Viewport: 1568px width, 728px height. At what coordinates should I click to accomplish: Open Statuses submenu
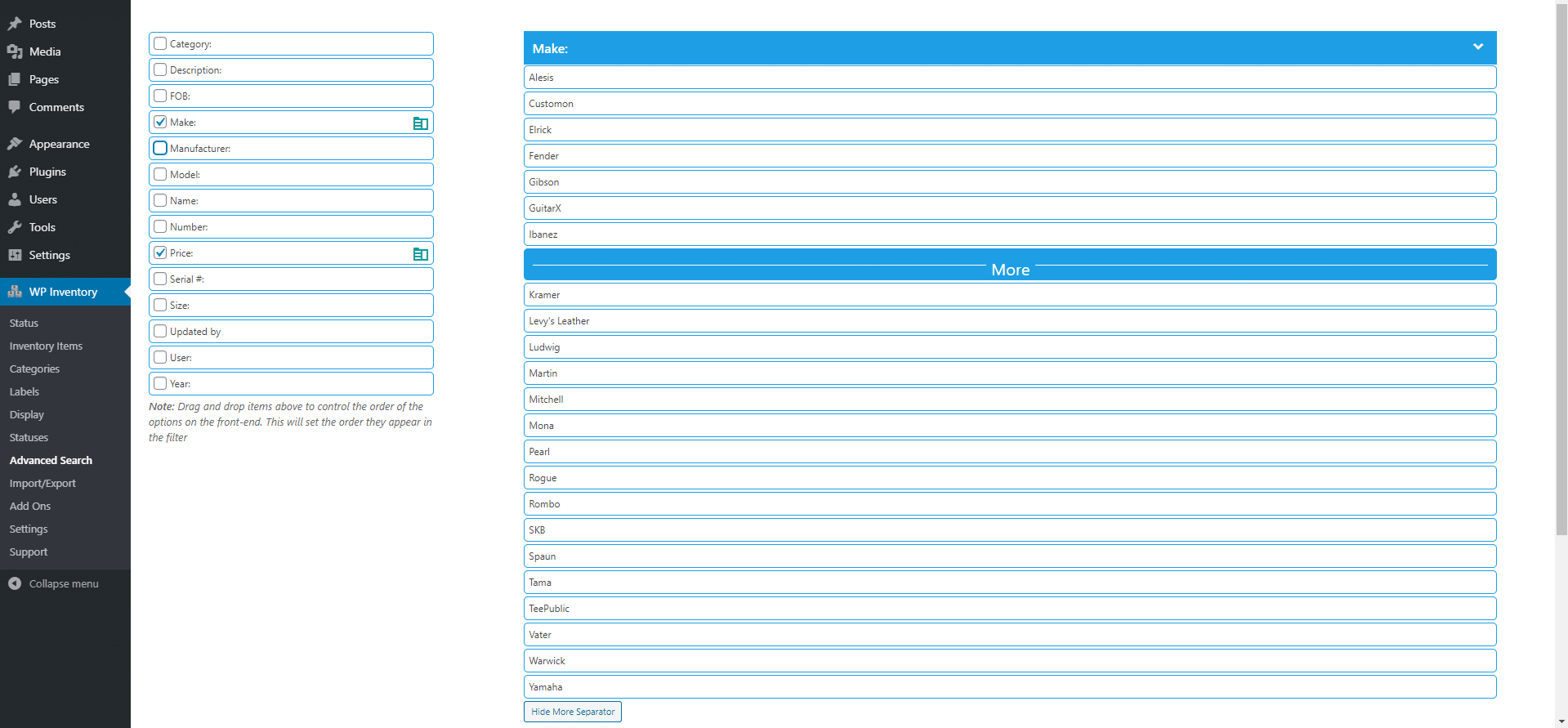click(29, 438)
